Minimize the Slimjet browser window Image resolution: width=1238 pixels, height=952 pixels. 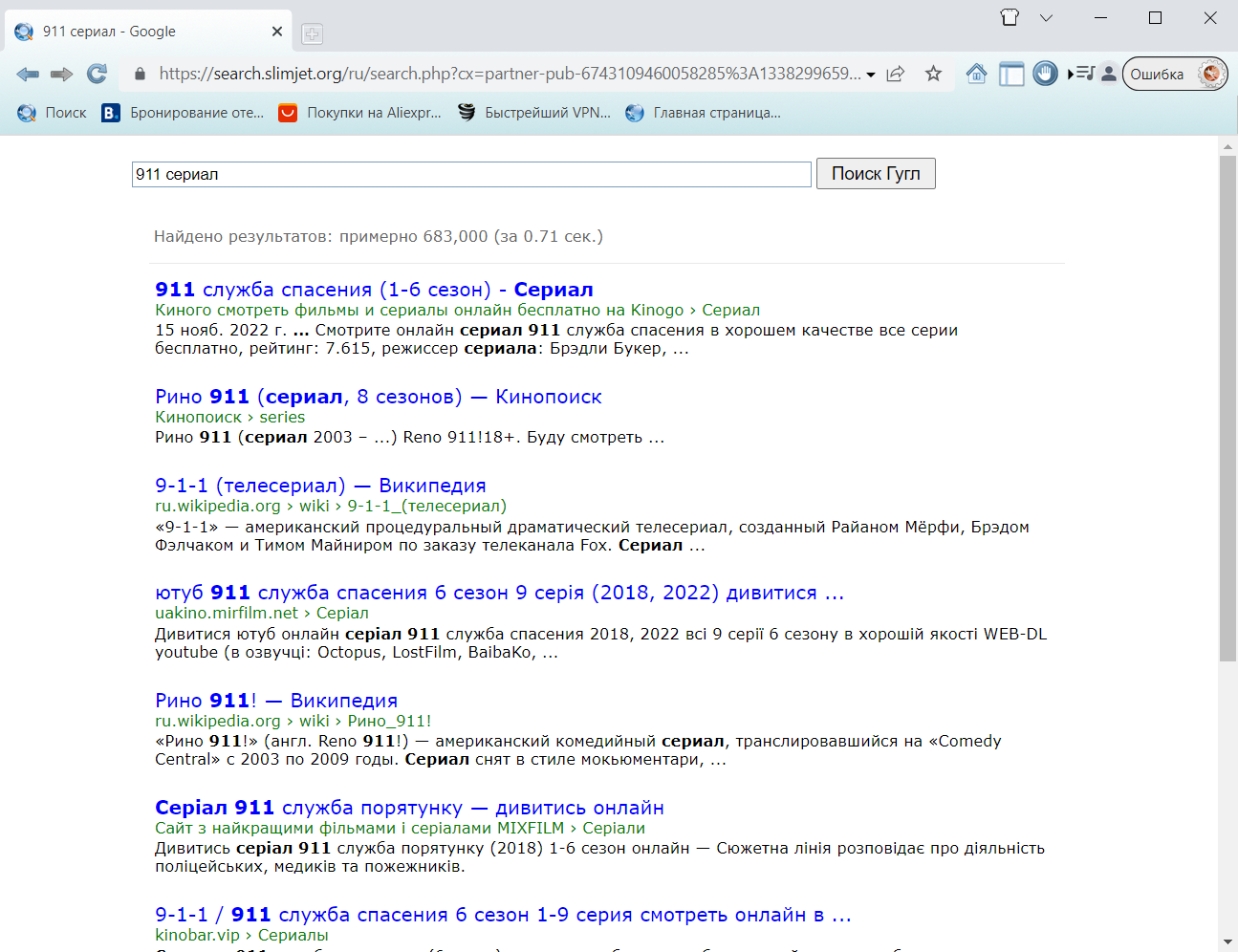(1100, 17)
